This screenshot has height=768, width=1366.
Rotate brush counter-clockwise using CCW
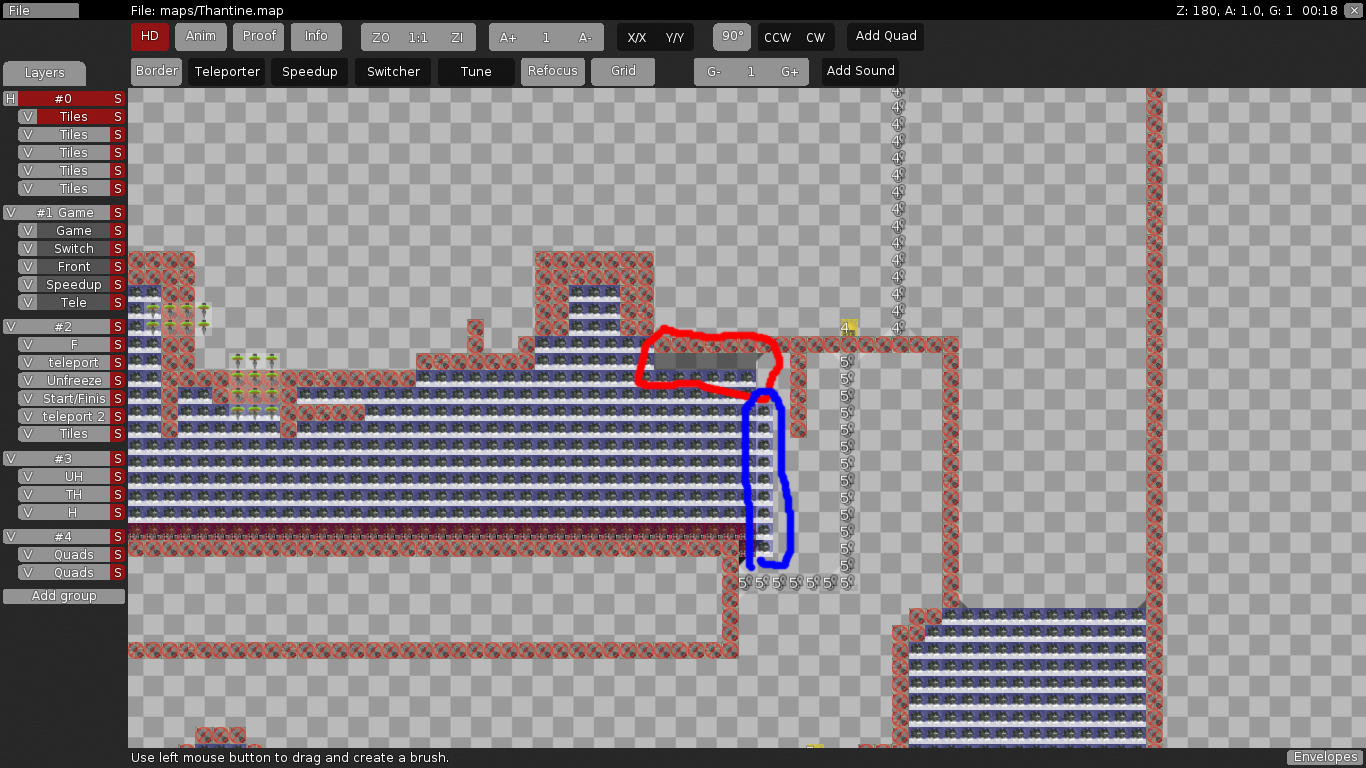click(777, 38)
